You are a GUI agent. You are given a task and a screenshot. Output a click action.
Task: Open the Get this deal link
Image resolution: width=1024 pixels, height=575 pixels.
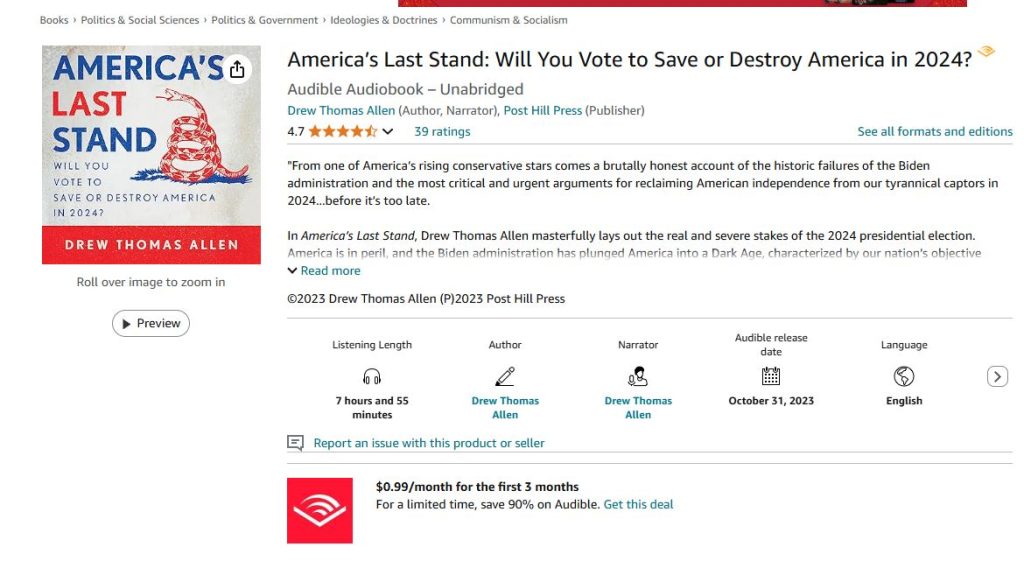click(x=638, y=505)
